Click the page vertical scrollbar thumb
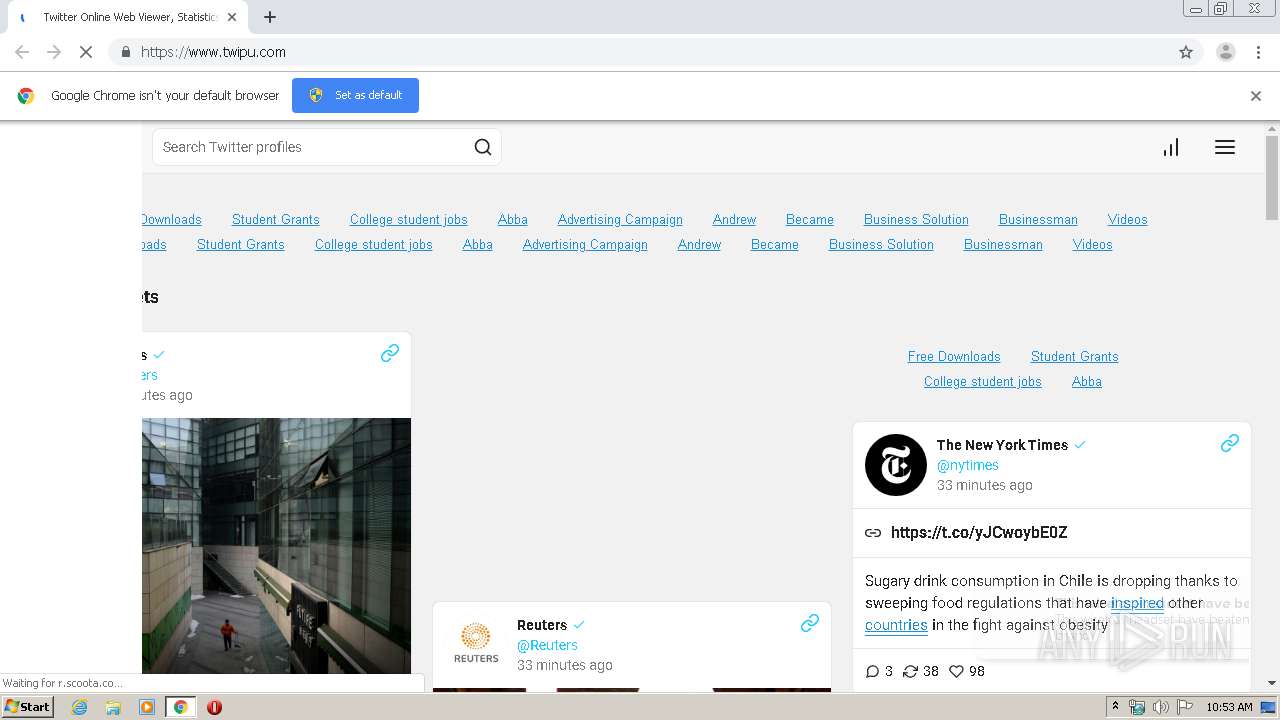 coord(1272,177)
